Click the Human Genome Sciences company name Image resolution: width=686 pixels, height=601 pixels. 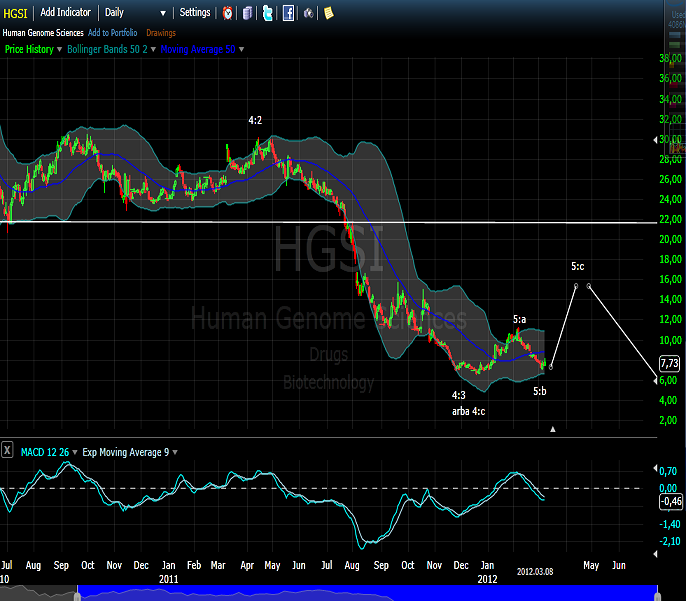(43, 33)
